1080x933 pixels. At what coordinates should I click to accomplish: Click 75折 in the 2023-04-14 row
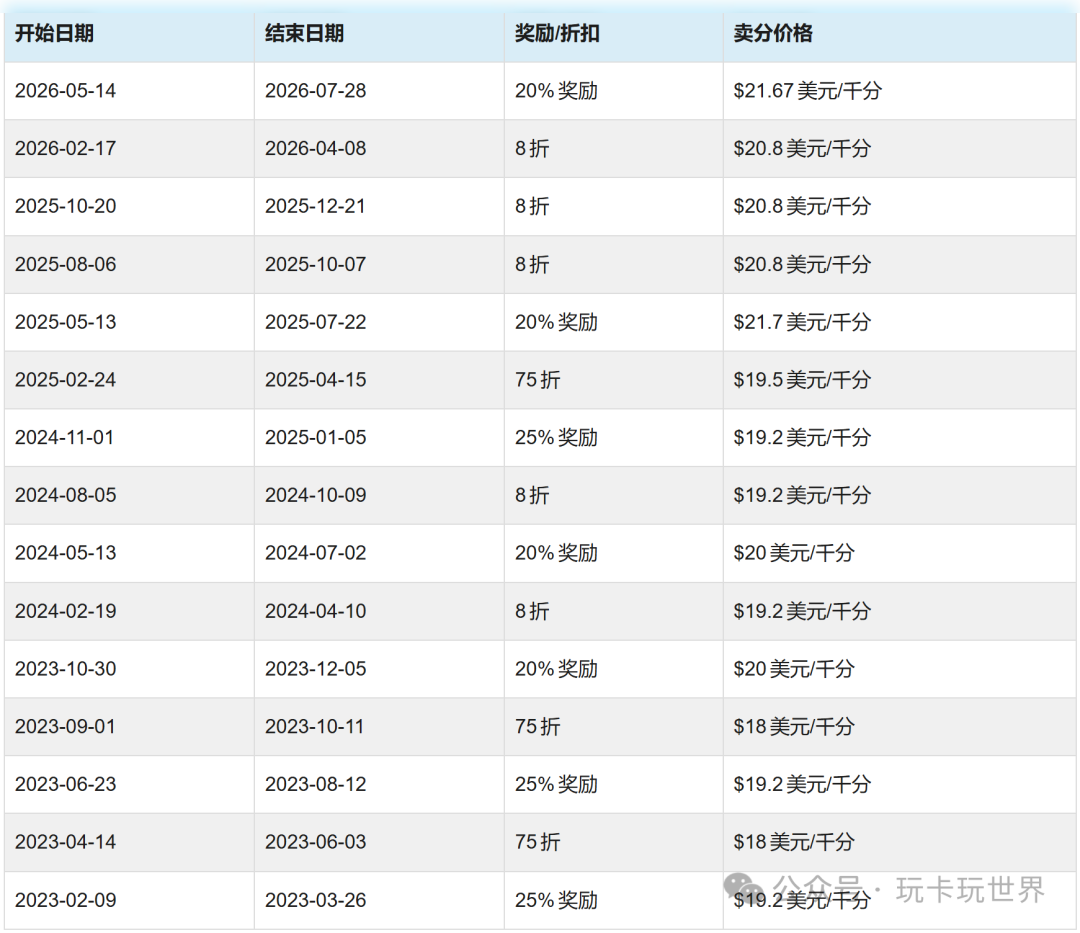(x=538, y=843)
